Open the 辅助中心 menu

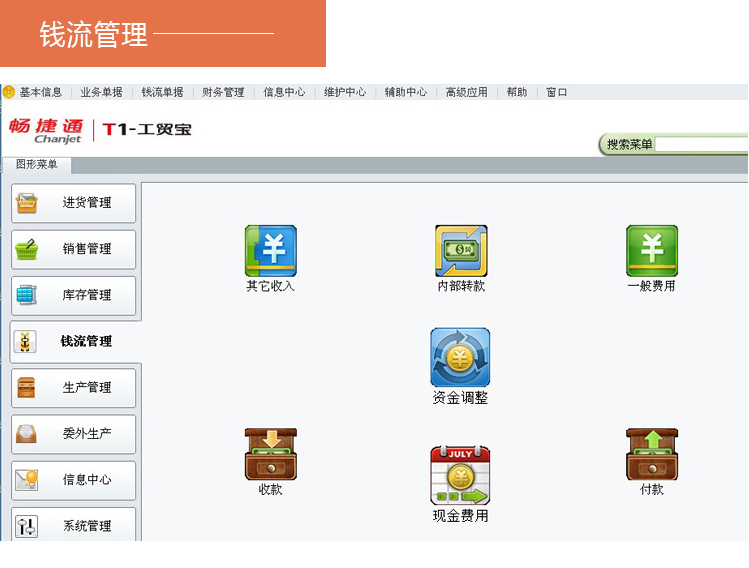point(406,92)
